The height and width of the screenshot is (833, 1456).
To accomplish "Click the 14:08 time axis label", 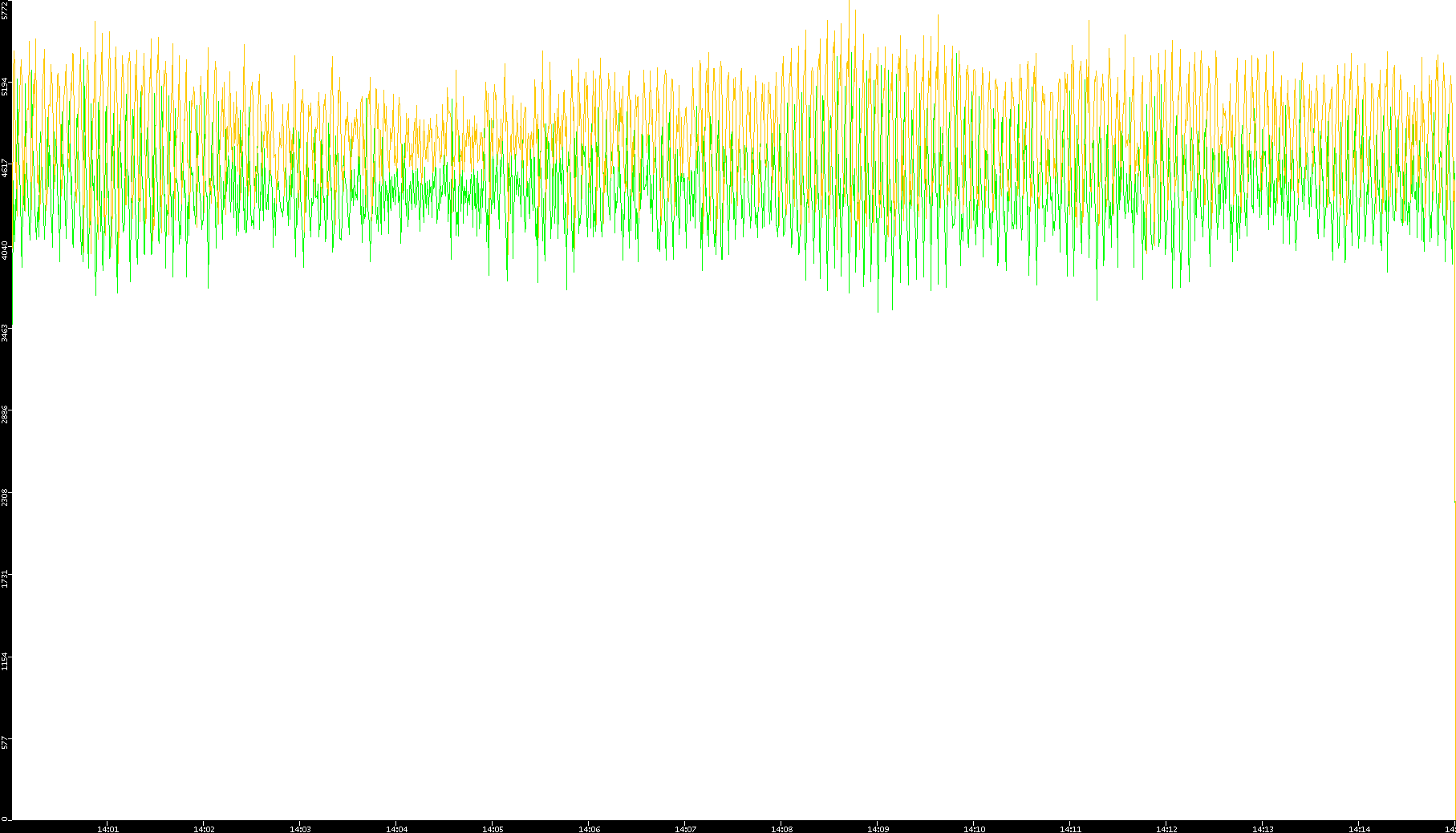I will click(781, 829).
